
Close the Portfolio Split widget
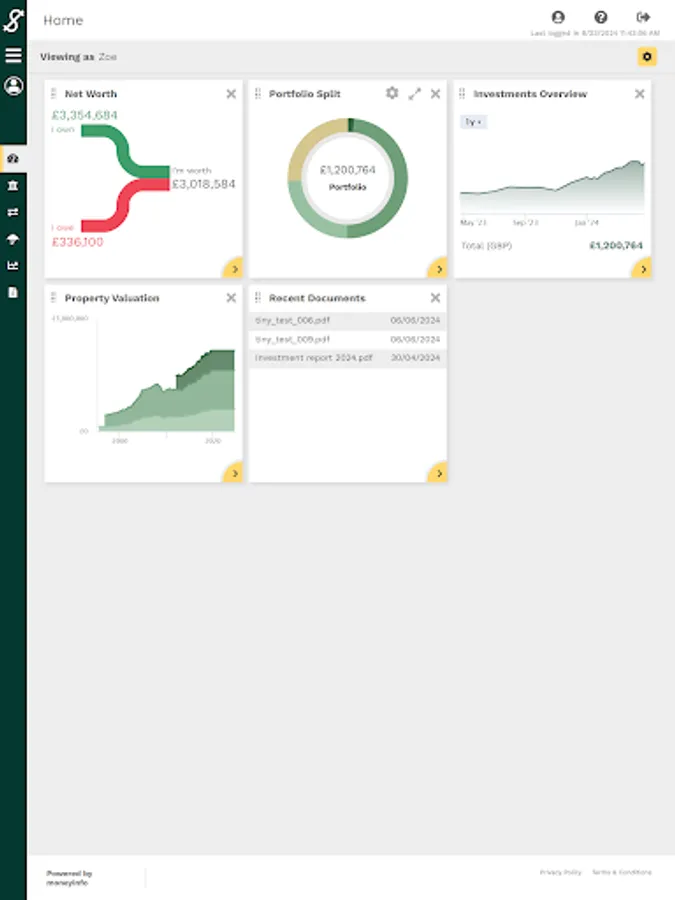point(436,94)
